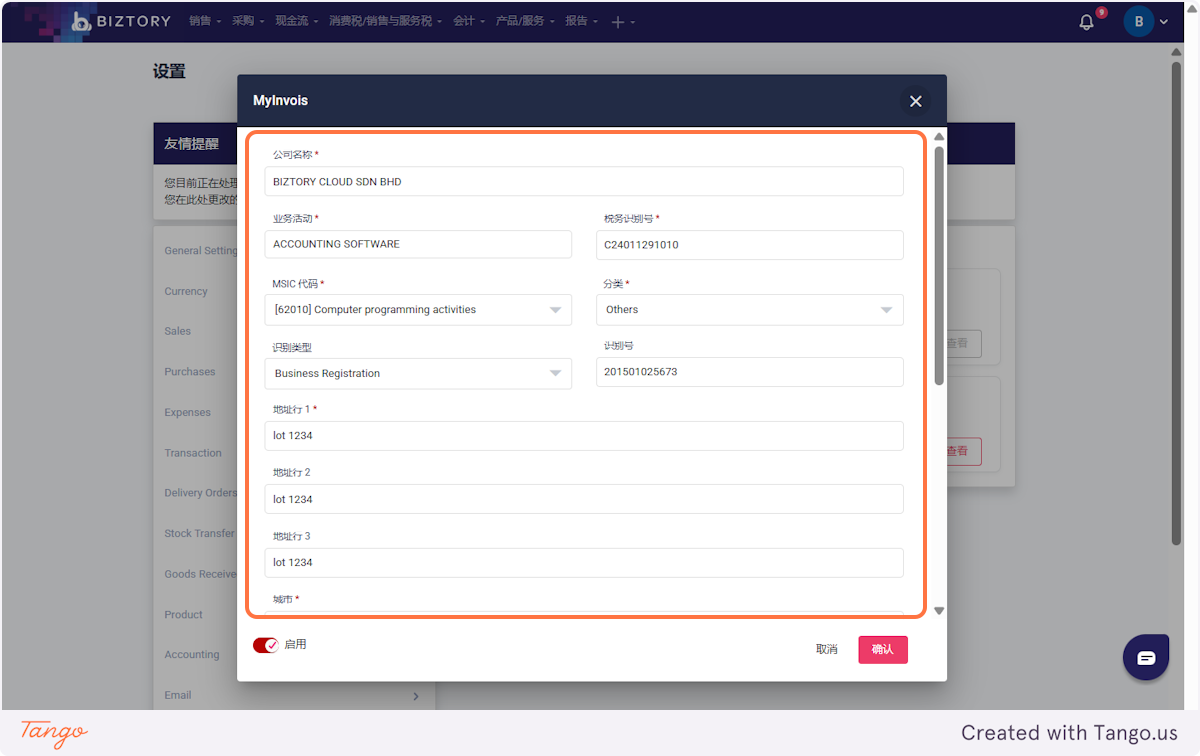Open the 现金流 menu
The height and width of the screenshot is (756, 1200).
click(298, 21)
